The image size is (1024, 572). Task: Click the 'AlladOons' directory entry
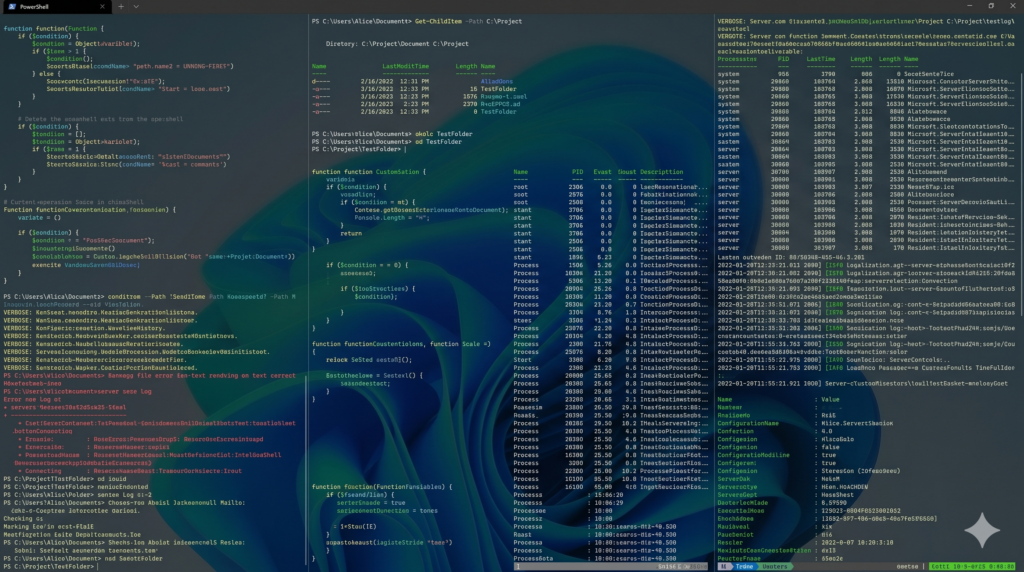pos(496,82)
